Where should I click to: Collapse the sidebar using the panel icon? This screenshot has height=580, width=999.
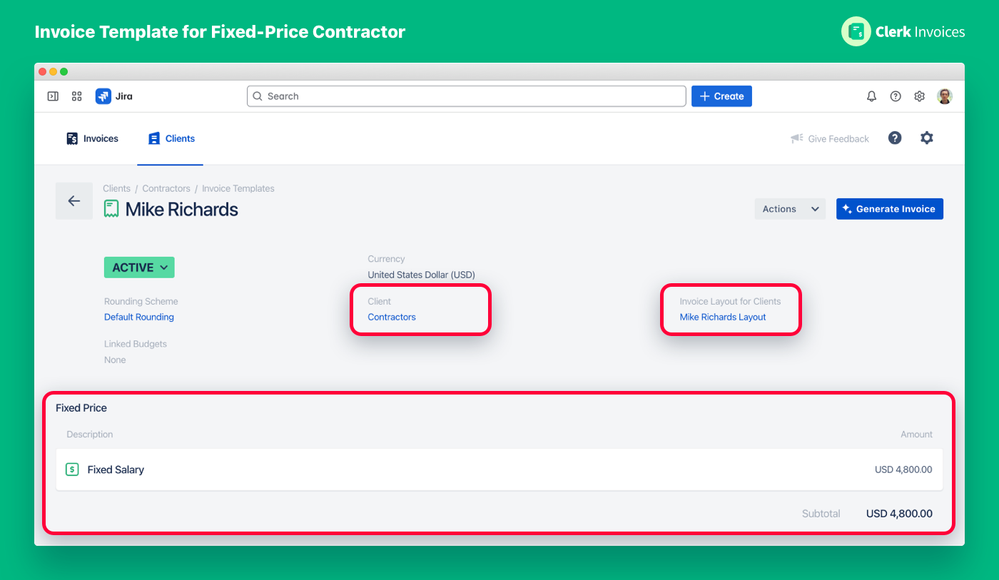(51, 96)
